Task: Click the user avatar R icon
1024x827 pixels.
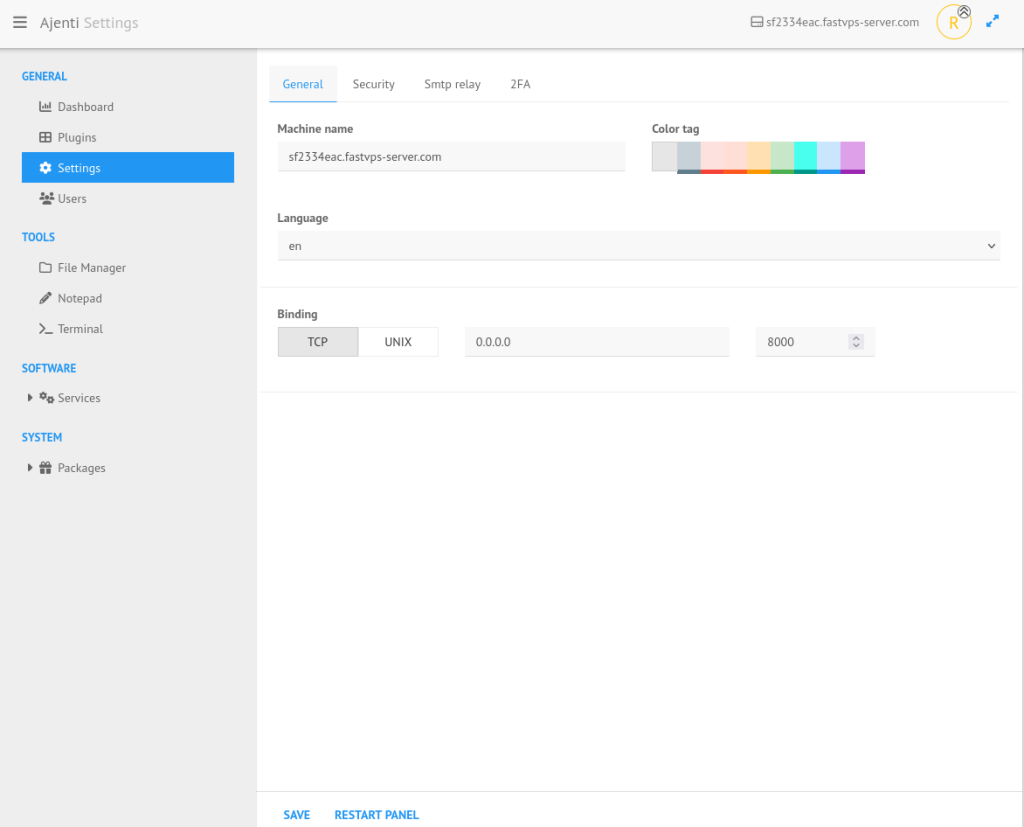Action: (x=953, y=22)
